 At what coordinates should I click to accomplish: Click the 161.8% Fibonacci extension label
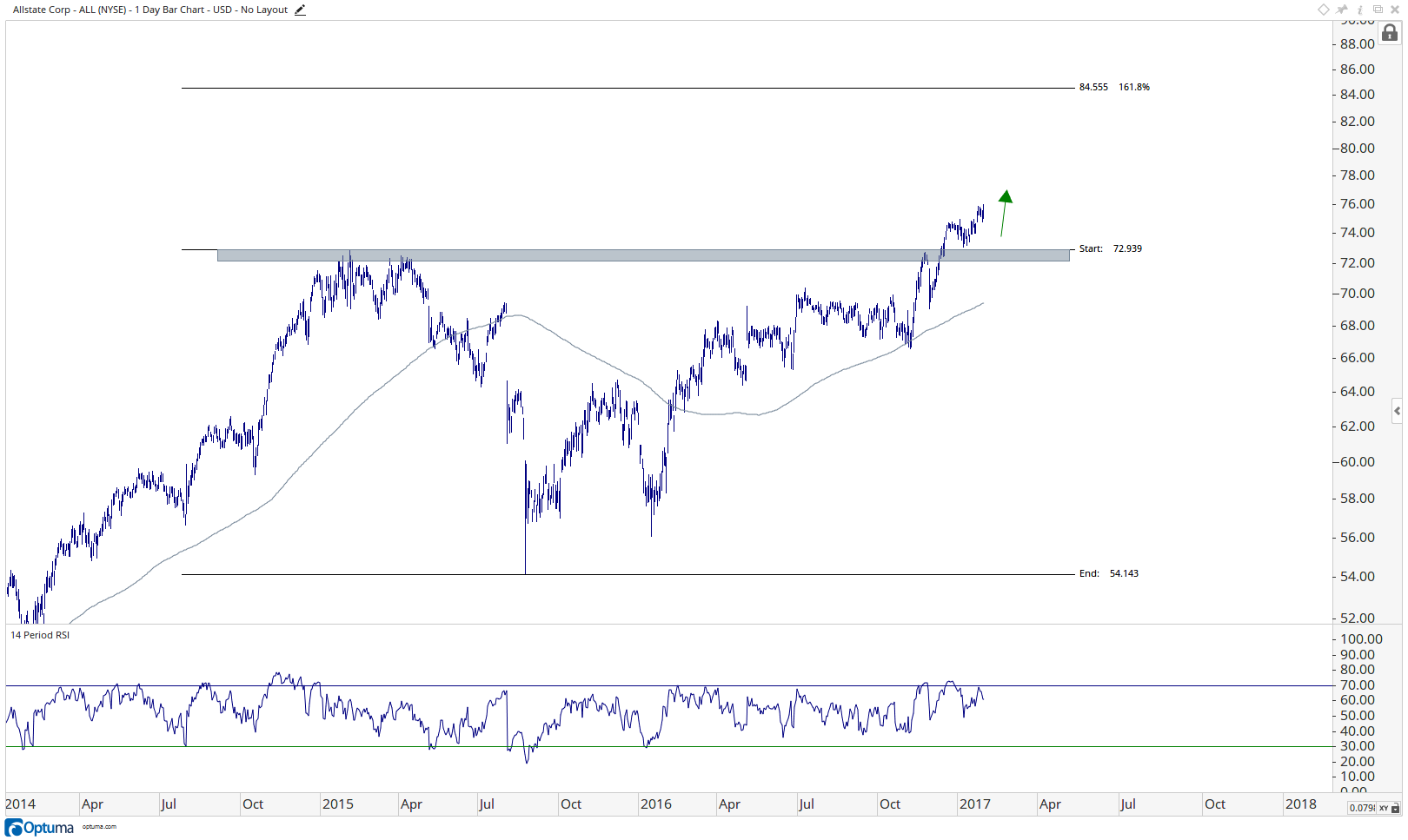[x=1134, y=87]
